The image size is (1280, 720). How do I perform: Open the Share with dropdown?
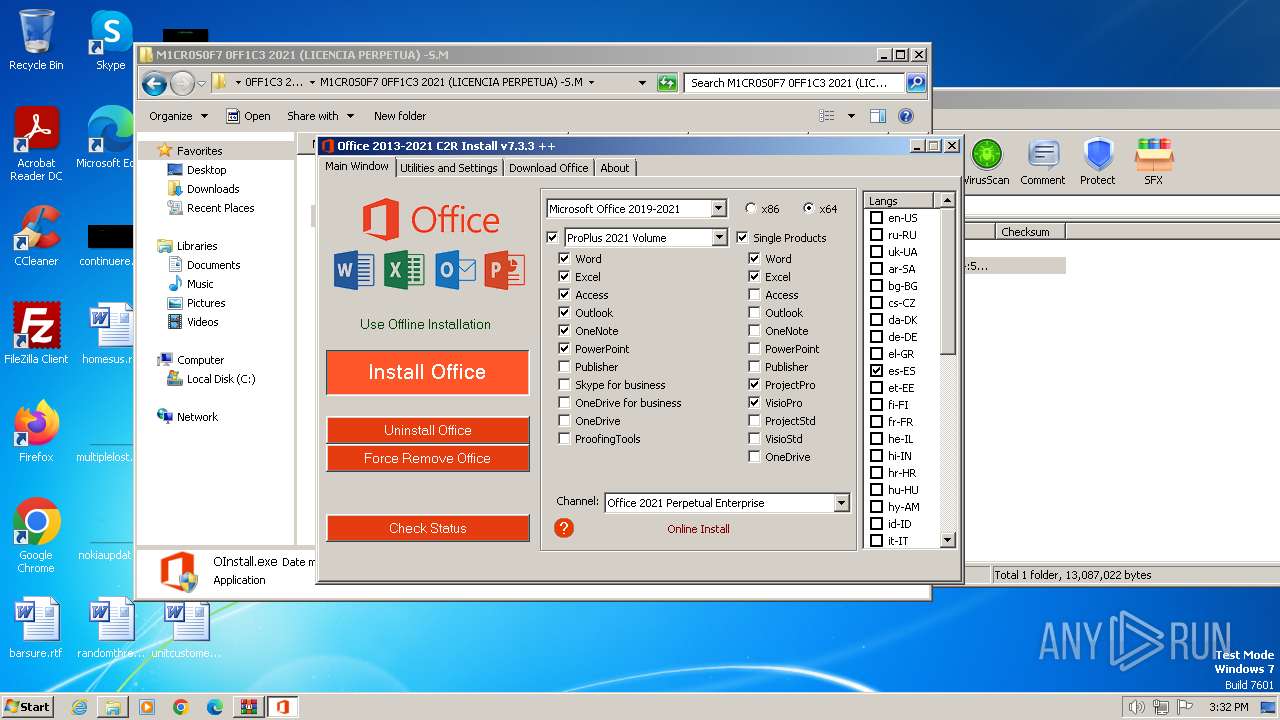pos(320,116)
